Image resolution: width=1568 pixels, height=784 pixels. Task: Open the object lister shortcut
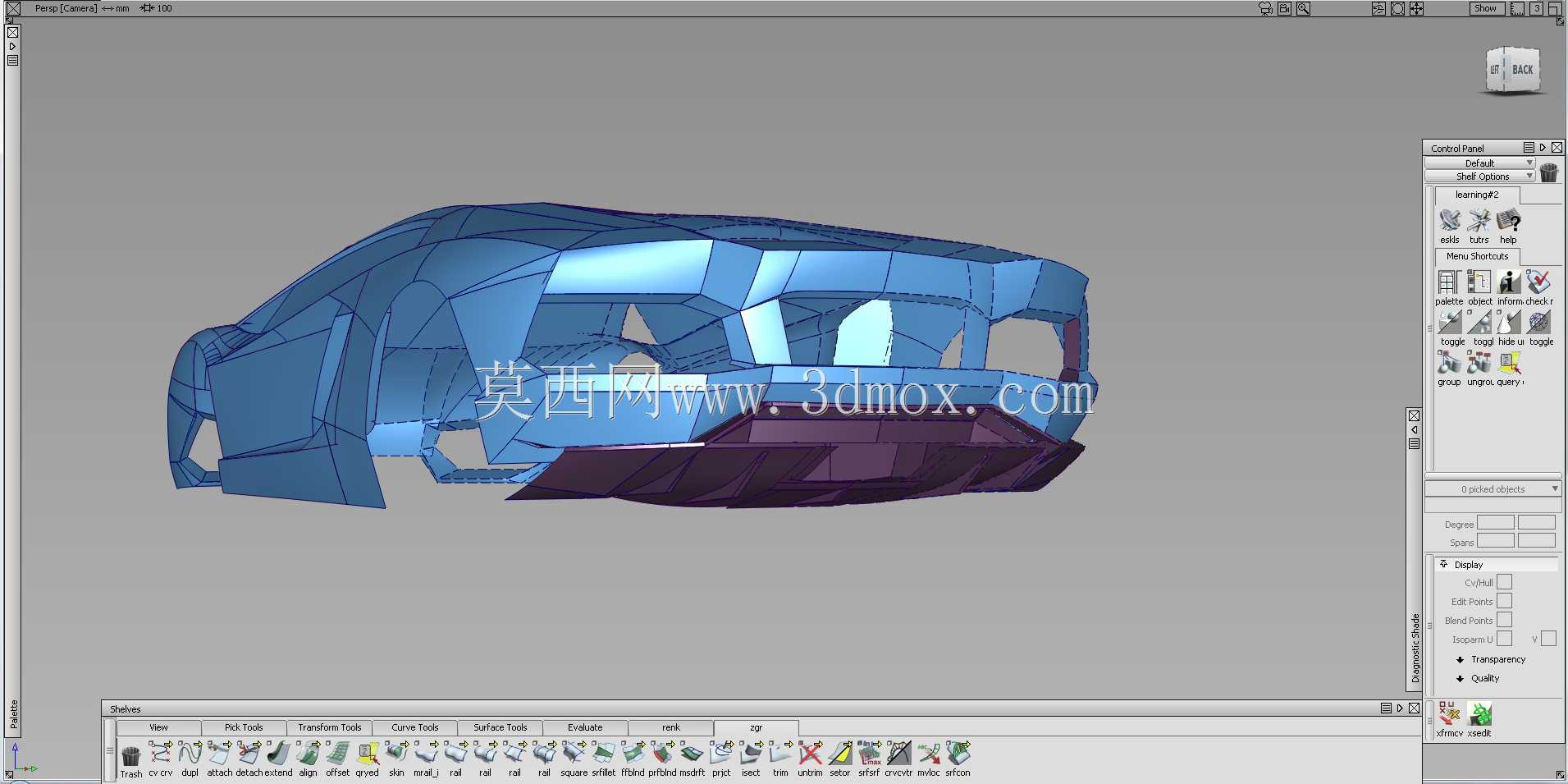click(1479, 282)
